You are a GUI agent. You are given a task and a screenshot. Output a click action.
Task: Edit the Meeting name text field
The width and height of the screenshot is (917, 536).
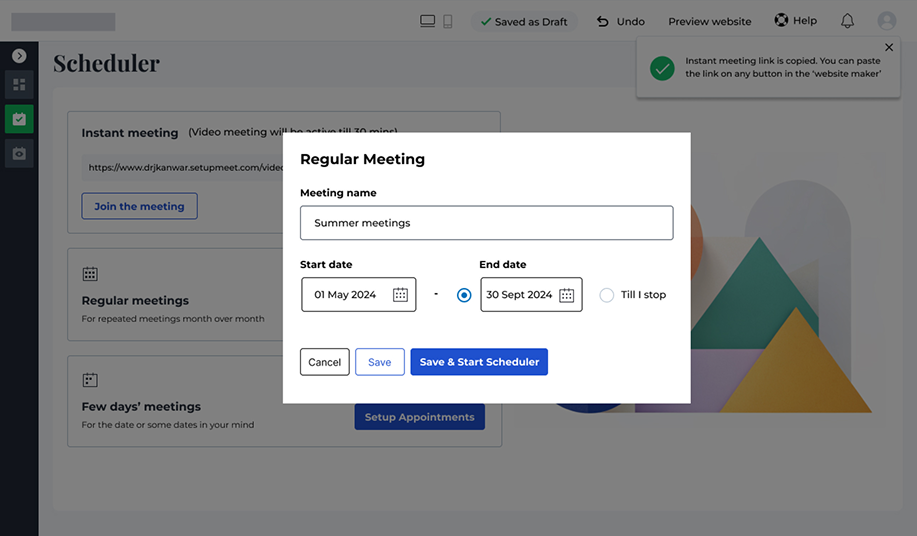[486, 223]
